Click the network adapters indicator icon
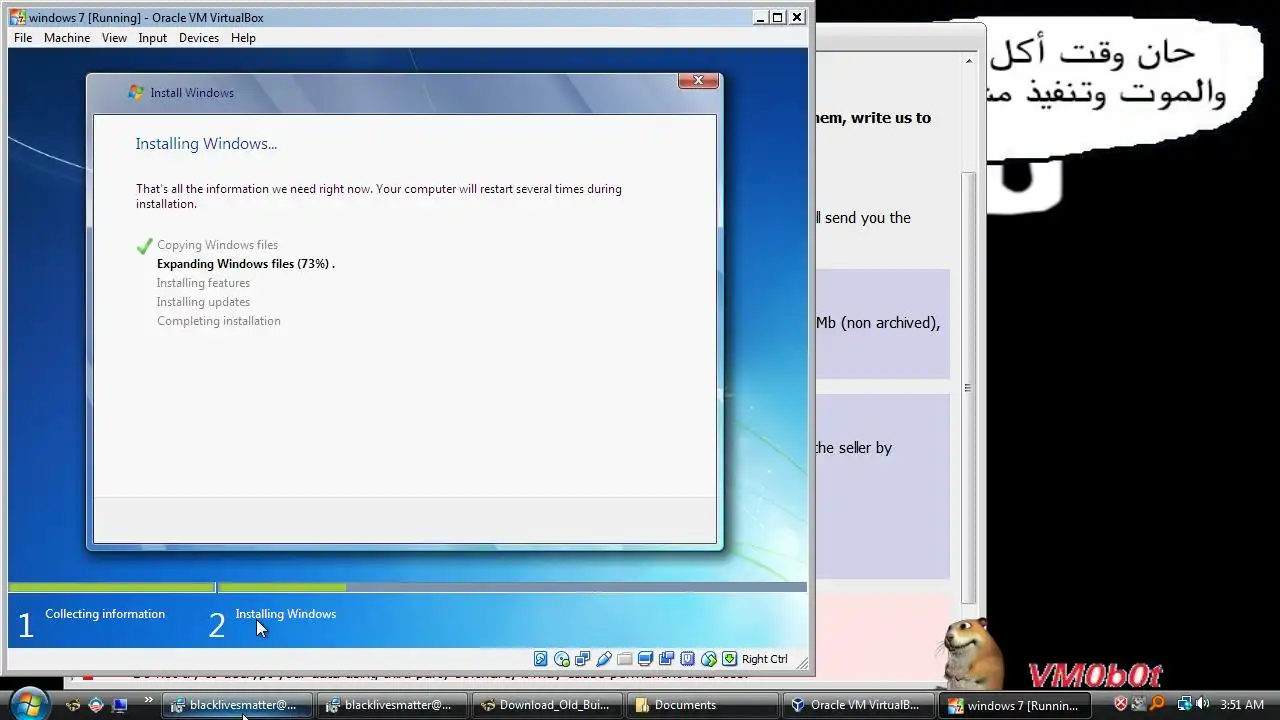 (583, 659)
